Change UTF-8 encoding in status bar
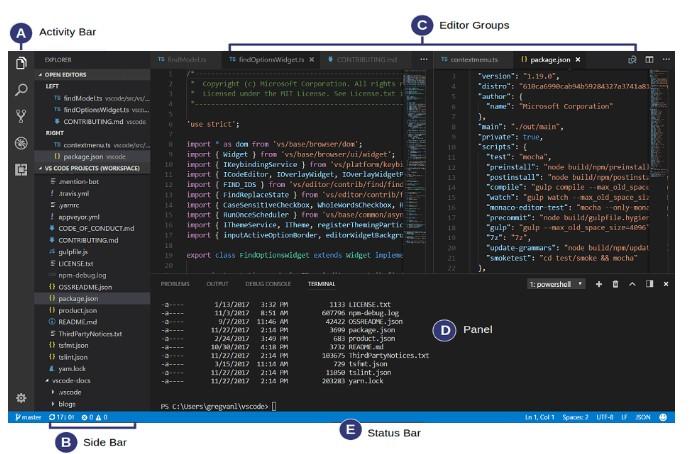Image resolution: width=692 pixels, height=454 pixels. click(605, 417)
